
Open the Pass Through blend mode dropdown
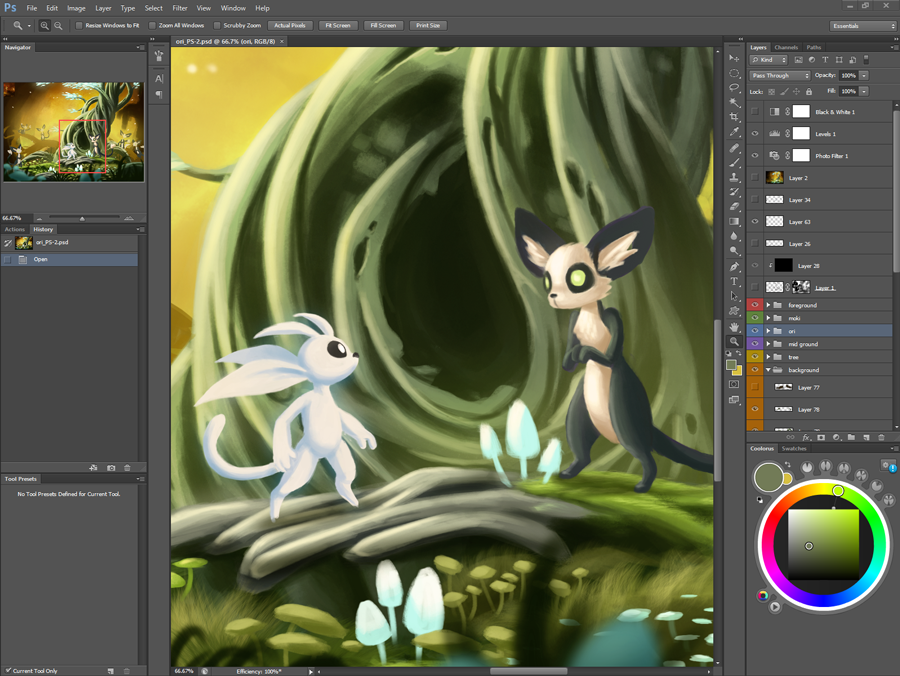tap(779, 76)
